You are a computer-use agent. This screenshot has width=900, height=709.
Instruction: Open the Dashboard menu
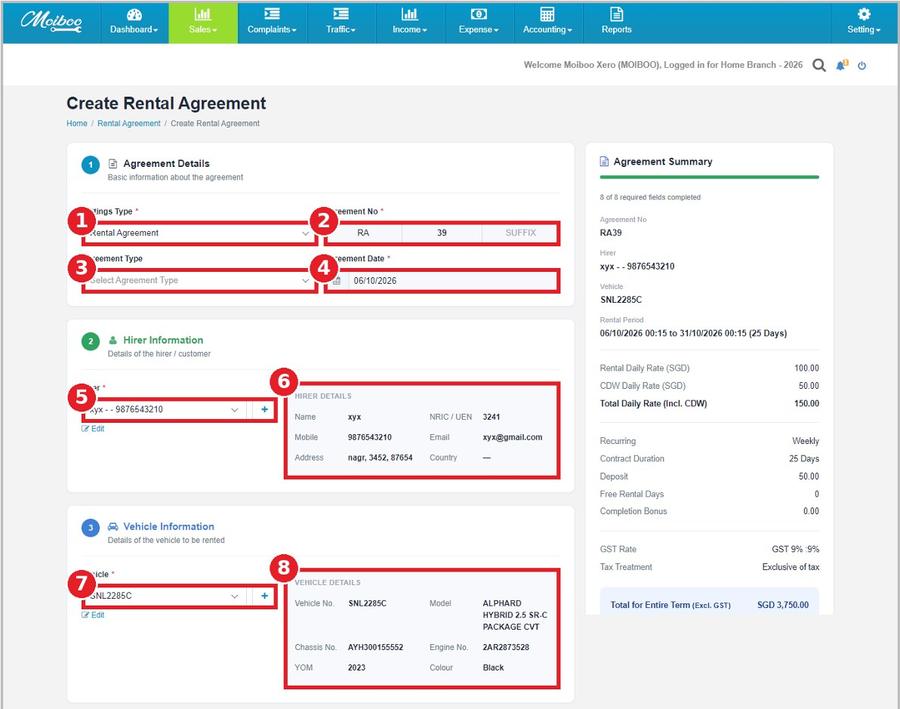pyautogui.click(x=134, y=22)
